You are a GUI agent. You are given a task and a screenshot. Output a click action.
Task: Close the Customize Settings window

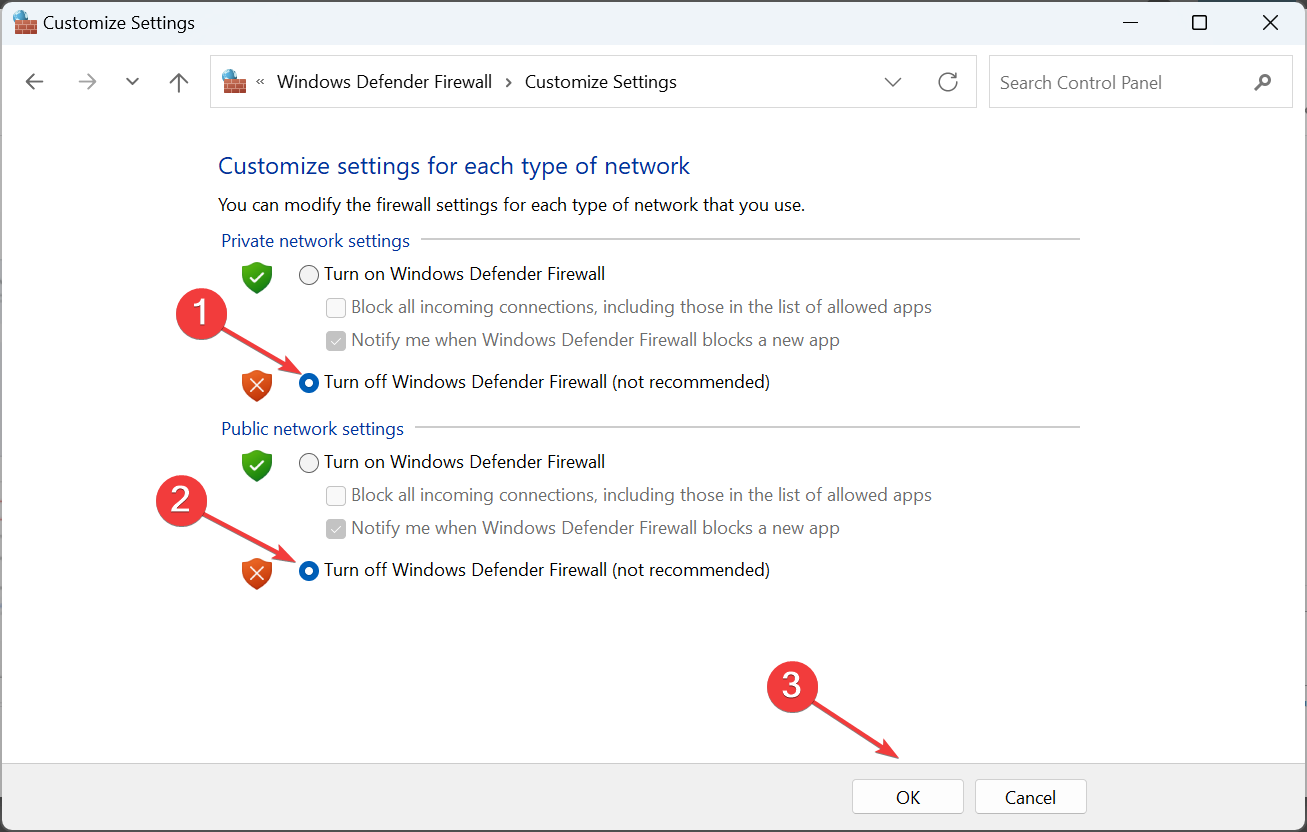pyautogui.click(x=1270, y=22)
